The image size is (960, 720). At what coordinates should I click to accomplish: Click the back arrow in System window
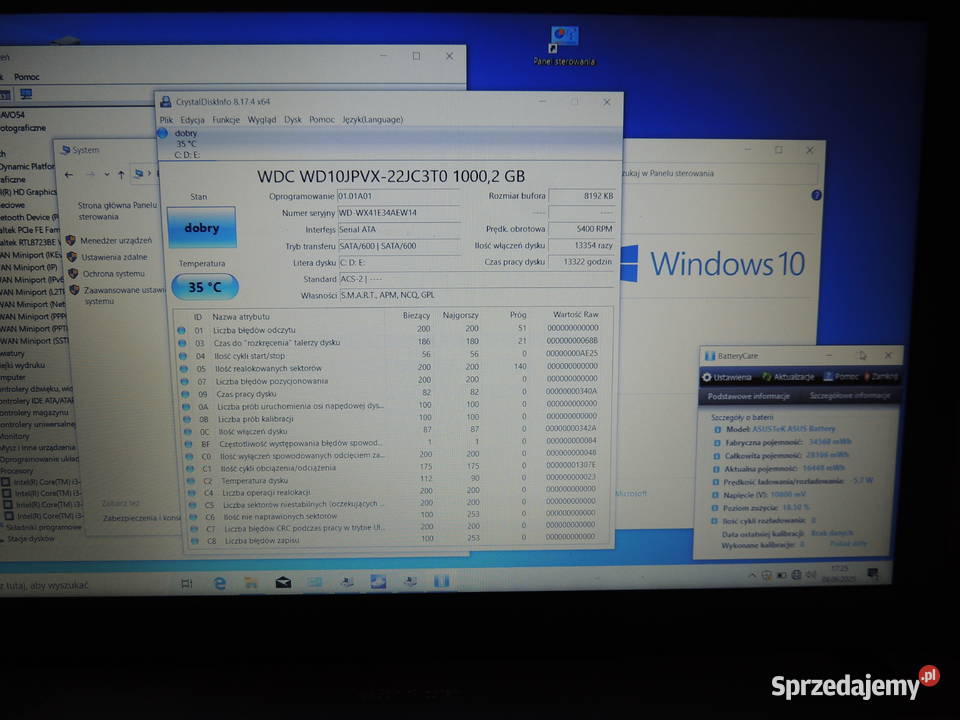[x=69, y=175]
